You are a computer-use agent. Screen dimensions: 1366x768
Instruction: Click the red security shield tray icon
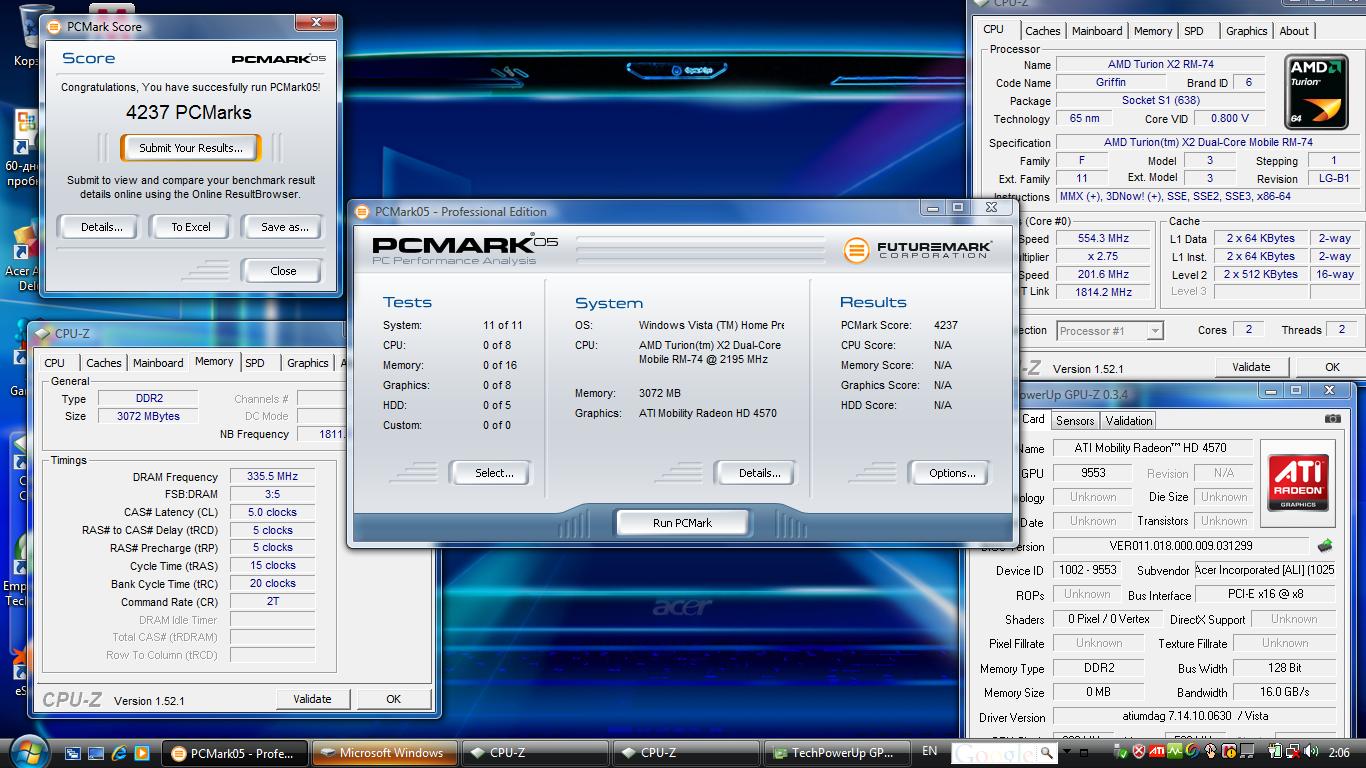[1138, 752]
